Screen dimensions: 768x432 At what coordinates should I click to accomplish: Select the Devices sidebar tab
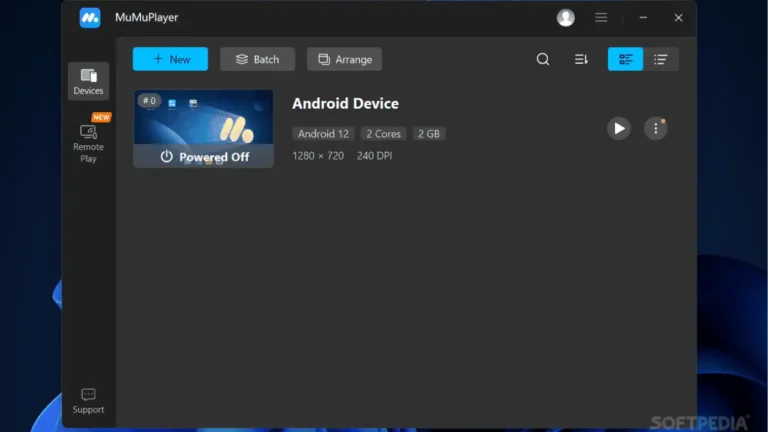tap(89, 81)
